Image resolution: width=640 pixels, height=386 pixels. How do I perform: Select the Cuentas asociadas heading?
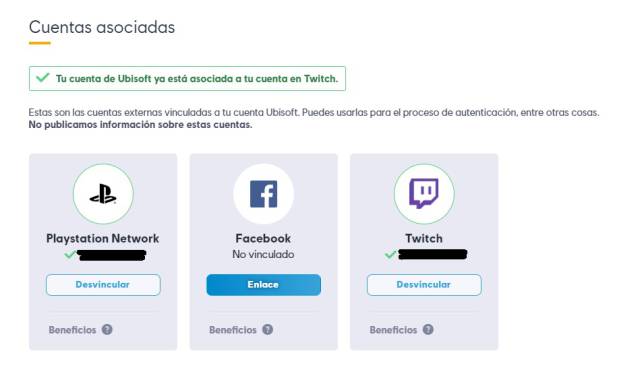point(102,27)
